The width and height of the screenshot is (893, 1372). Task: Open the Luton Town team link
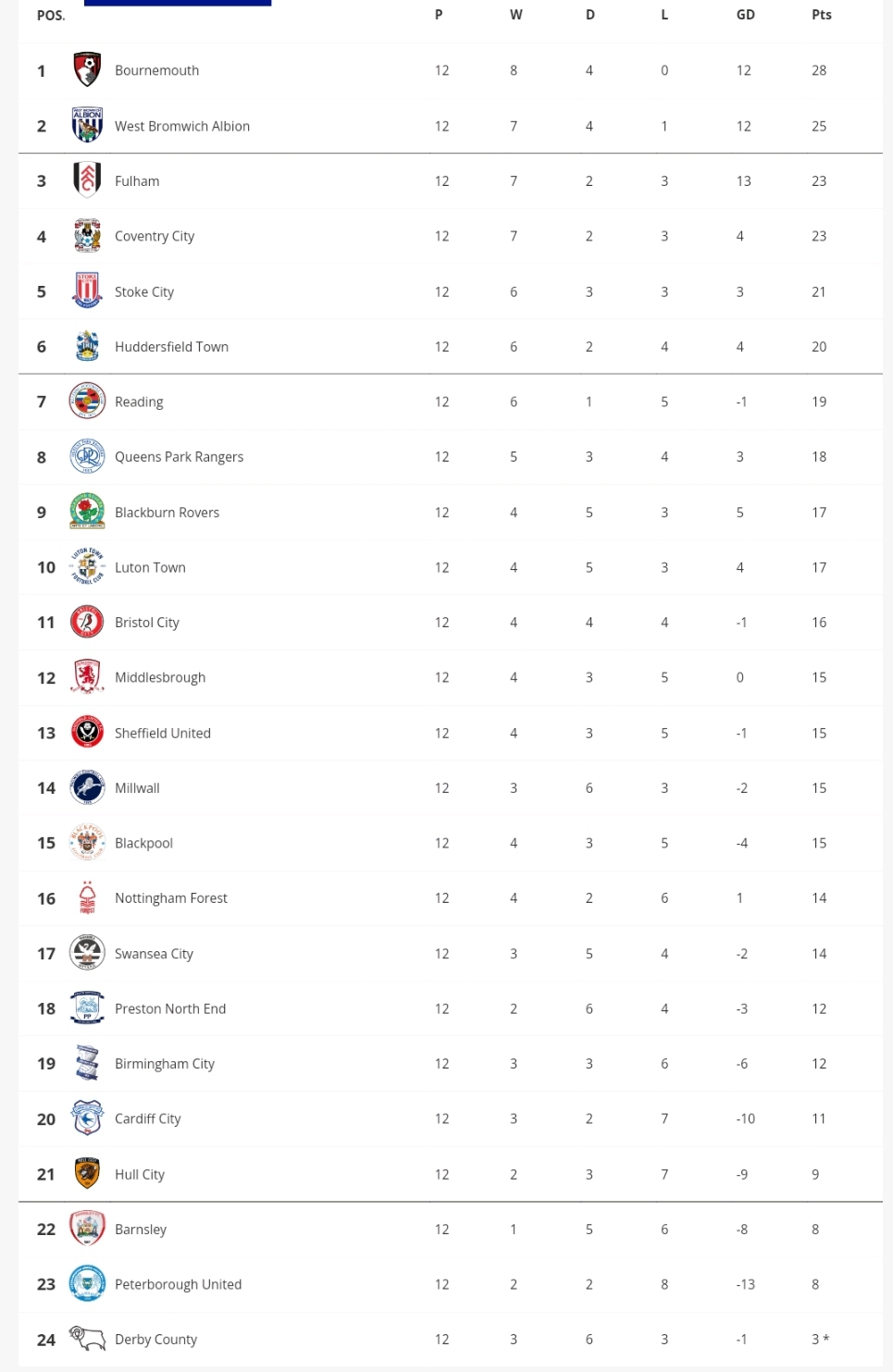tap(150, 567)
